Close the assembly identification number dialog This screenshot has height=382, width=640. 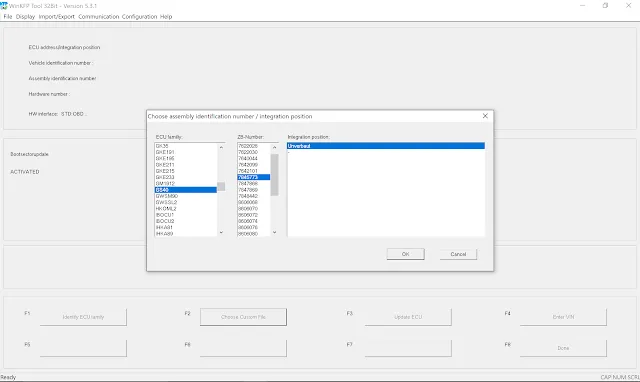tap(485, 116)
